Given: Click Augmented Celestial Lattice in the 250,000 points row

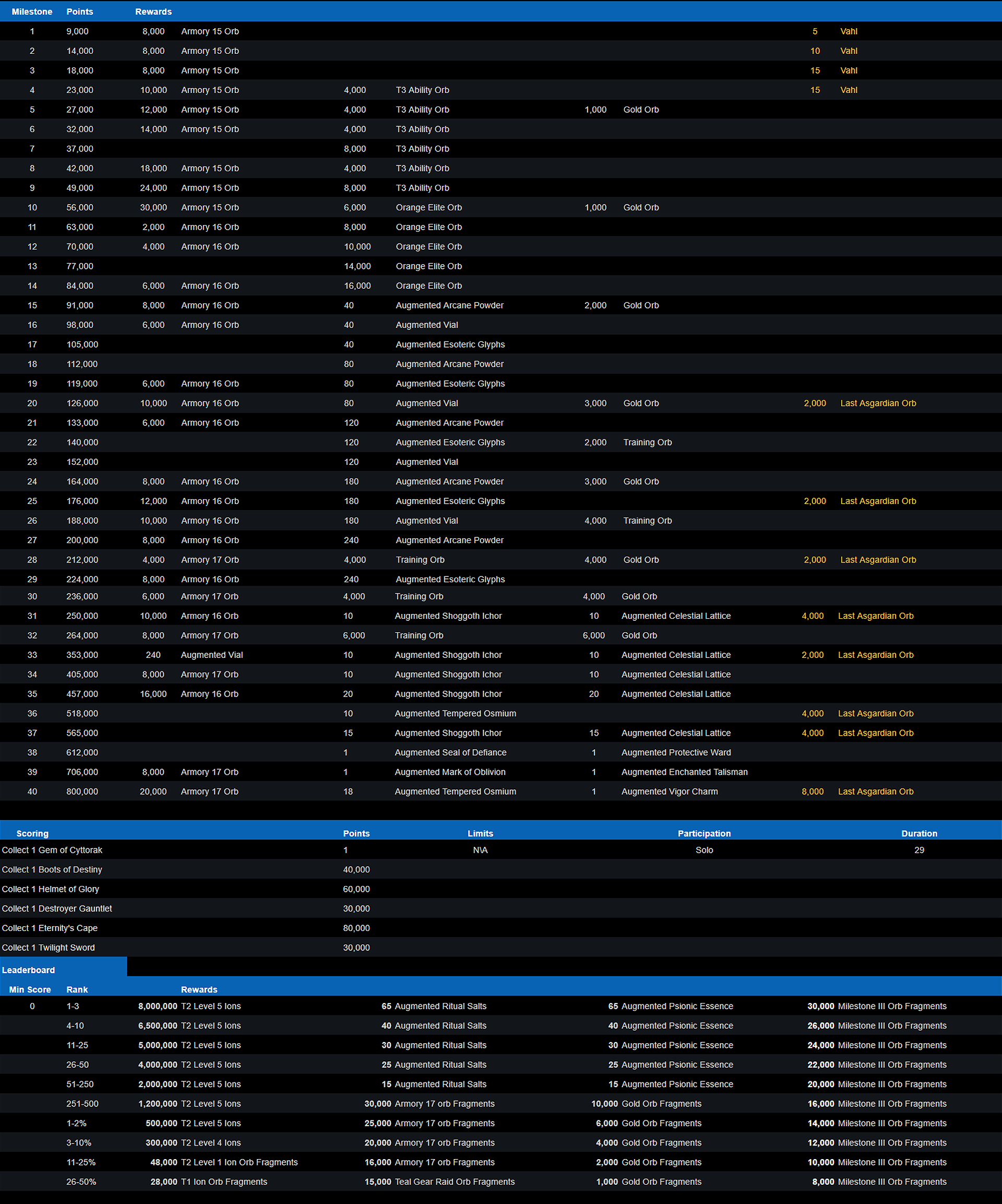Looking at the screenshot, I should (676, 616).
